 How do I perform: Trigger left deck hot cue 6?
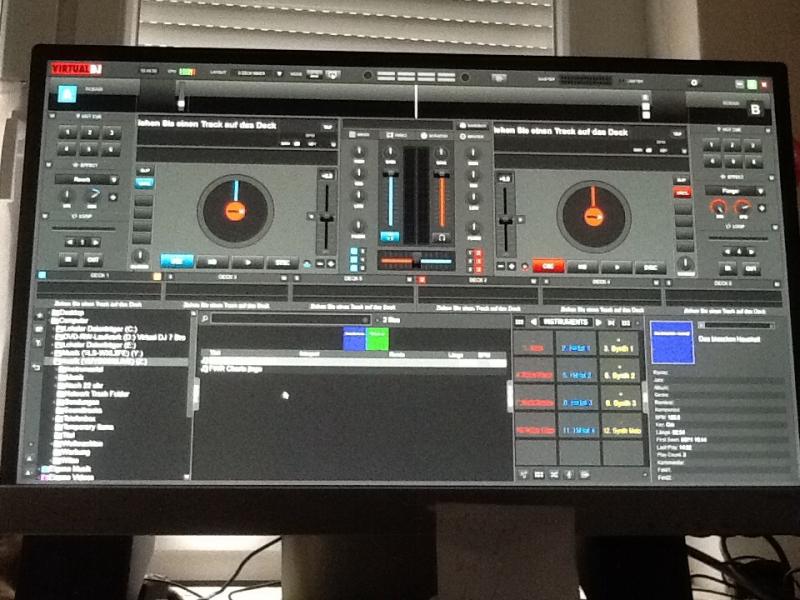(111, 149)
